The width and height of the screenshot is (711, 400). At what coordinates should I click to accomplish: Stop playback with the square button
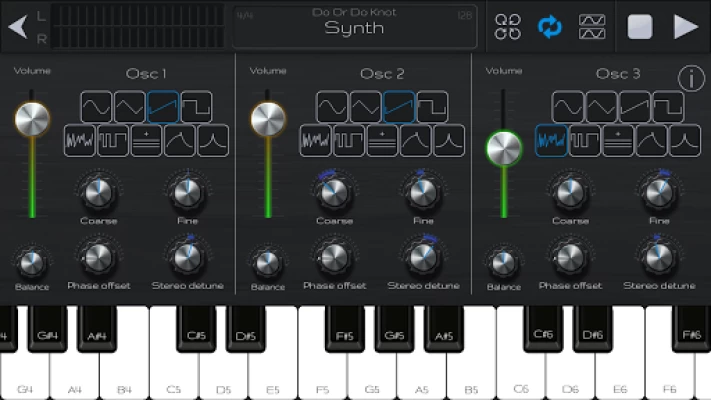coord(640,27)
